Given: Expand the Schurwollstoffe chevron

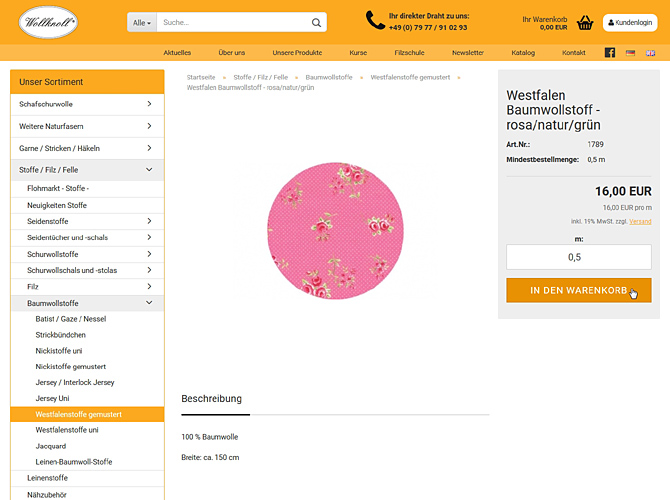Looking at the screenshot, I should [149, 254].
